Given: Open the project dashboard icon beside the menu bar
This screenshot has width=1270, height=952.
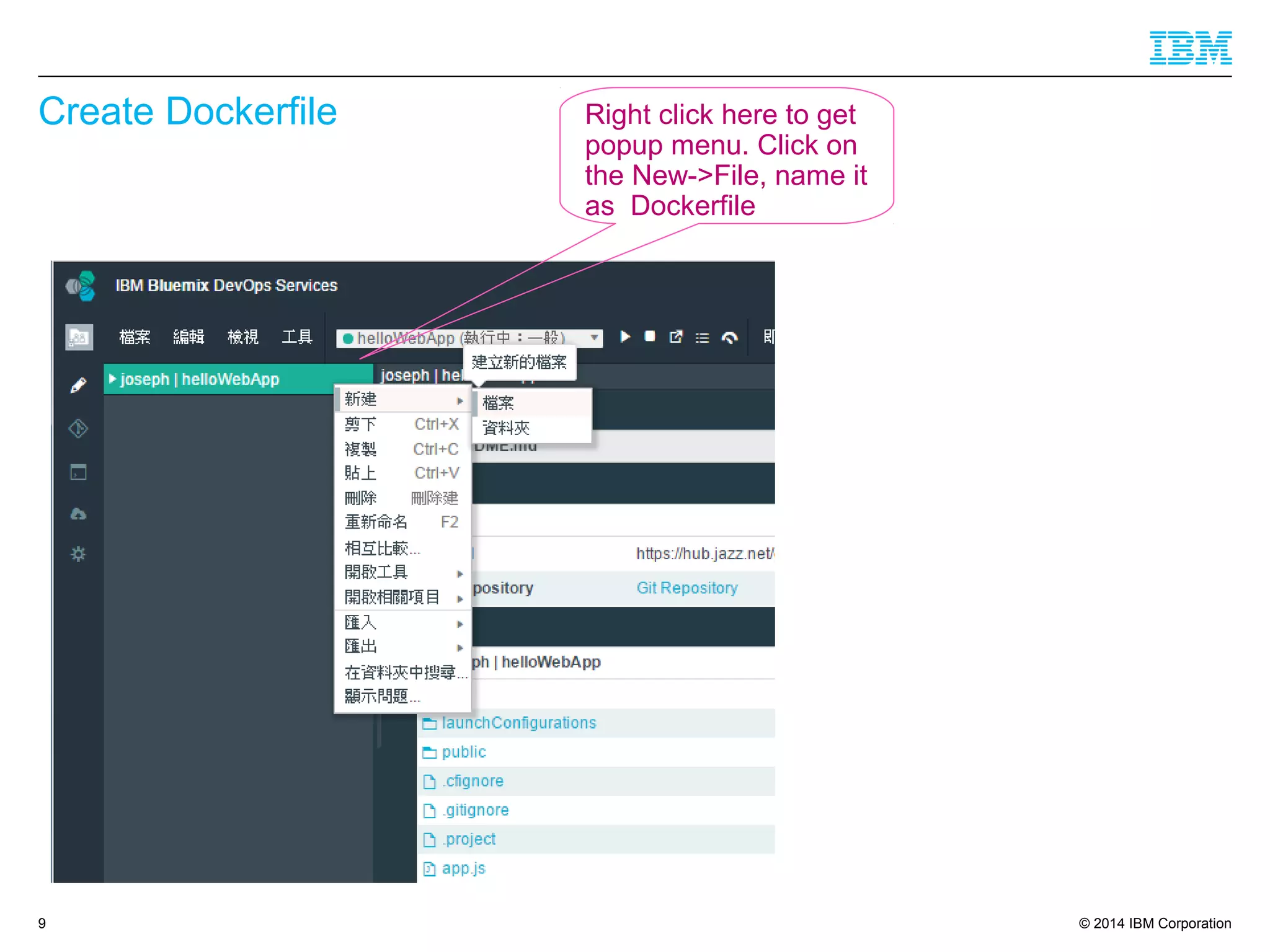Looking at the screenshot, I should pyautogui.click(x=79, y=337).
